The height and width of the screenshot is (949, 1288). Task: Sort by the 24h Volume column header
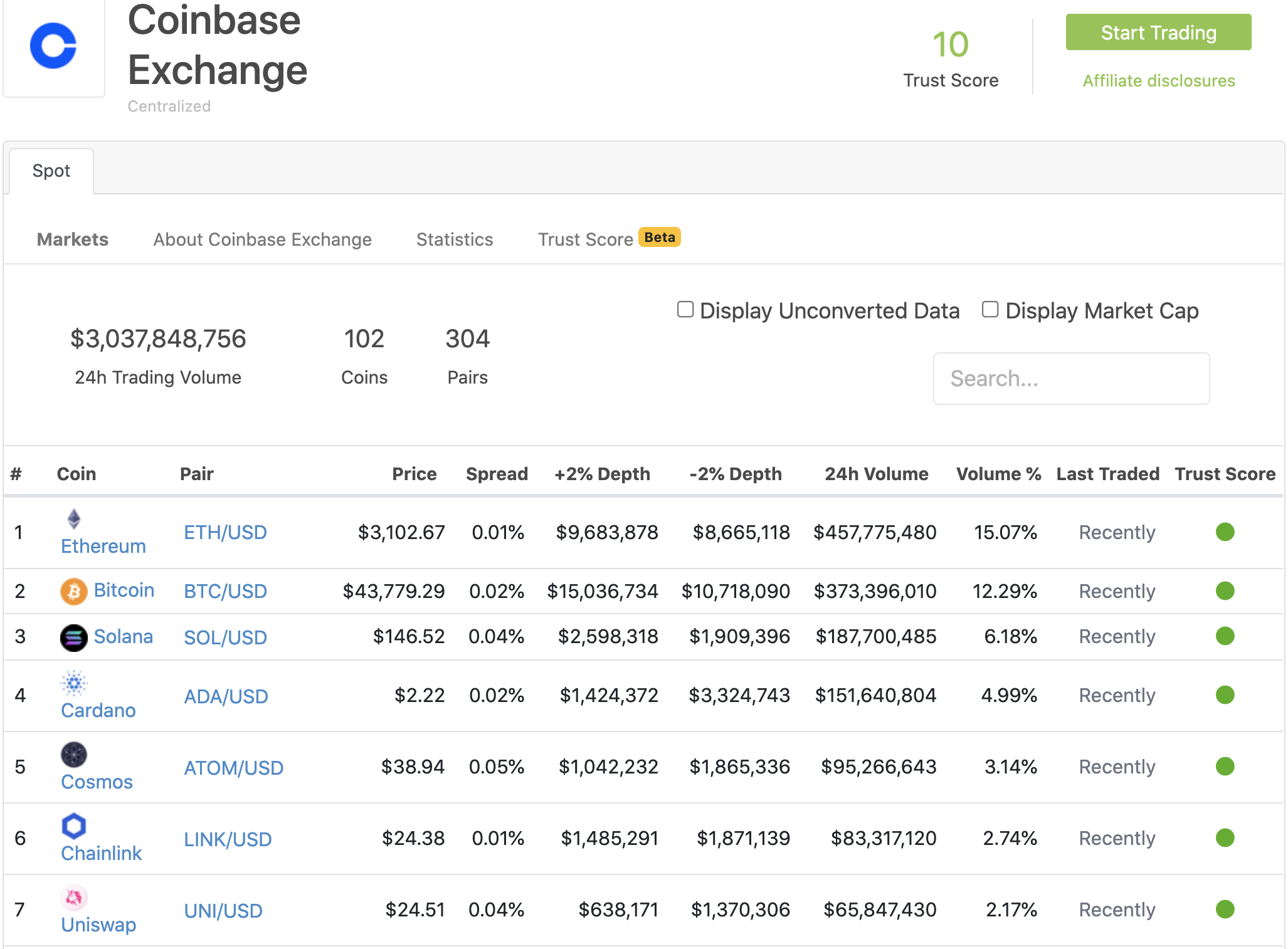pyautogui.click(x=877, y=474)
